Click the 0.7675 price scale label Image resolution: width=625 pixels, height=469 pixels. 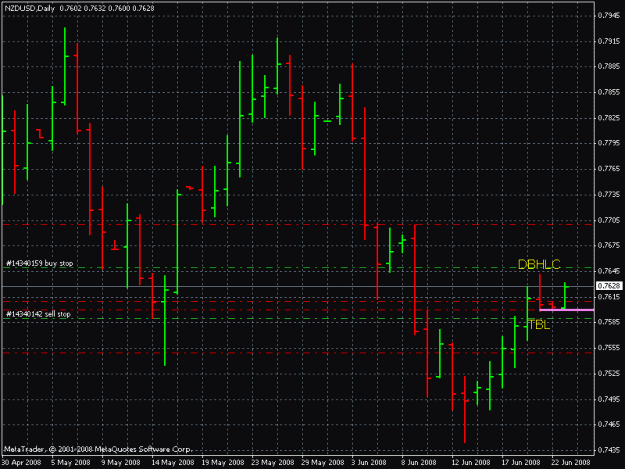(609, 245)
